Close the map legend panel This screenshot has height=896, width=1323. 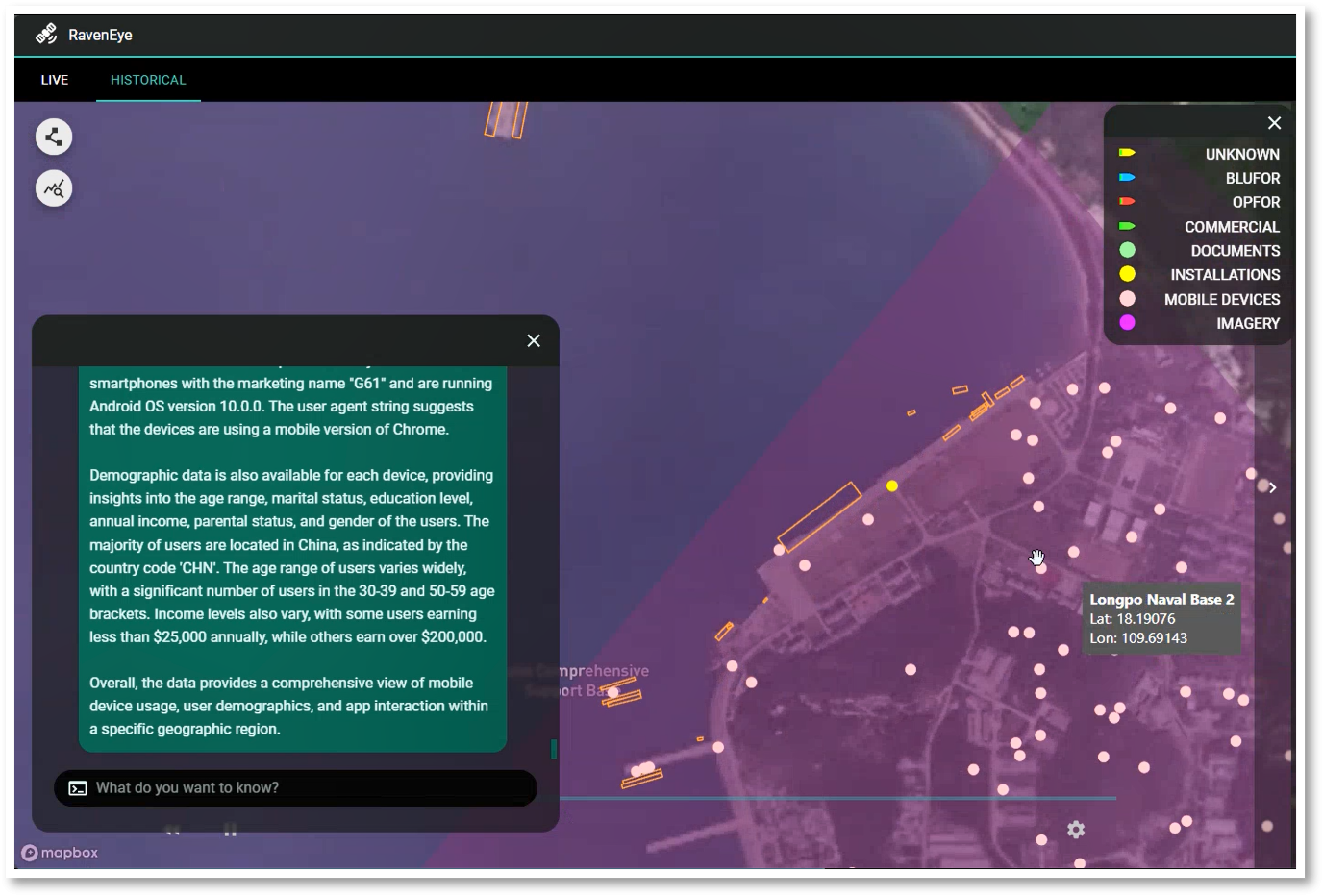click(x=1274, y=123)
